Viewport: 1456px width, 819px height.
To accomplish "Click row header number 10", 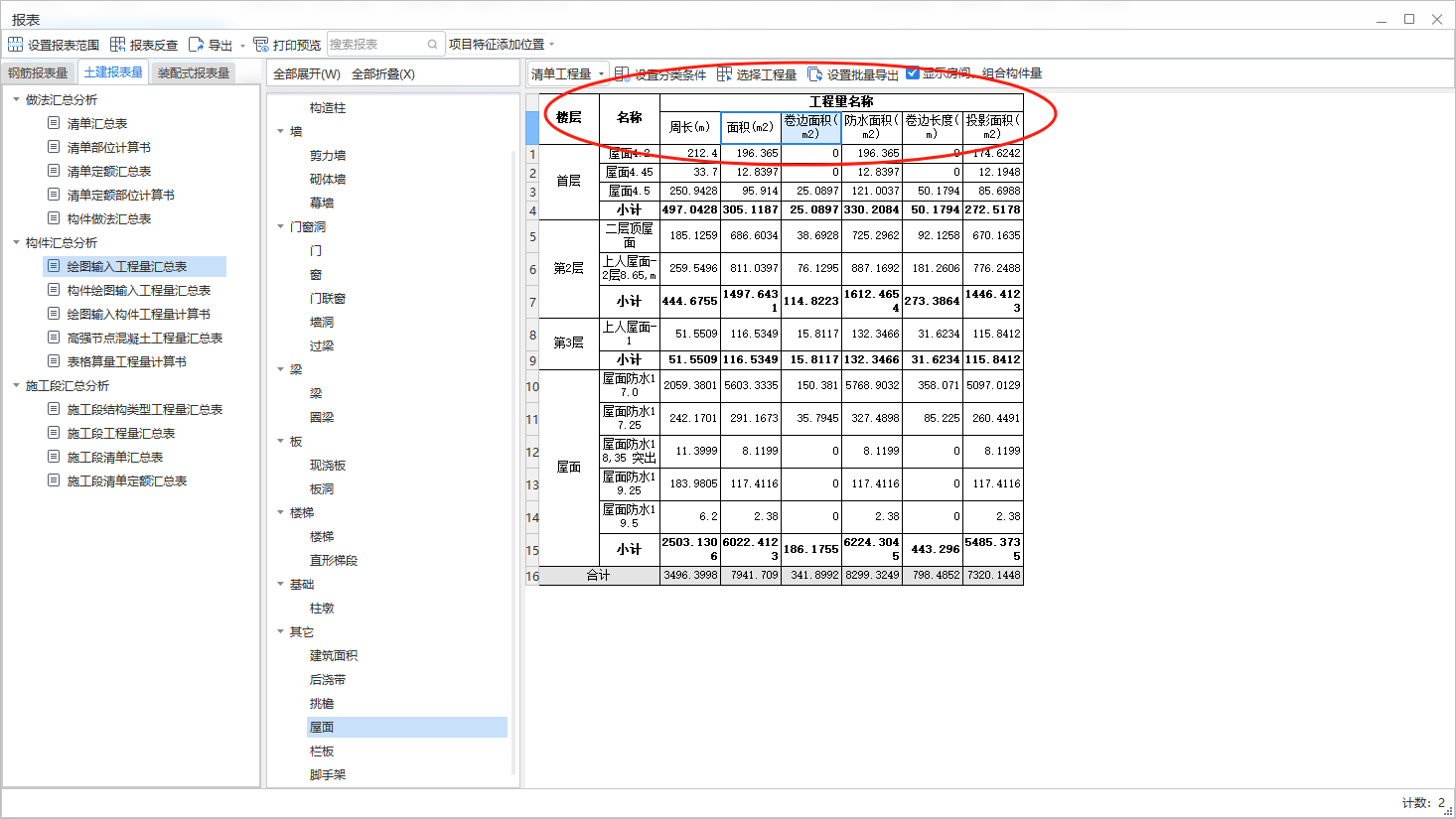I will click(532, 386).
